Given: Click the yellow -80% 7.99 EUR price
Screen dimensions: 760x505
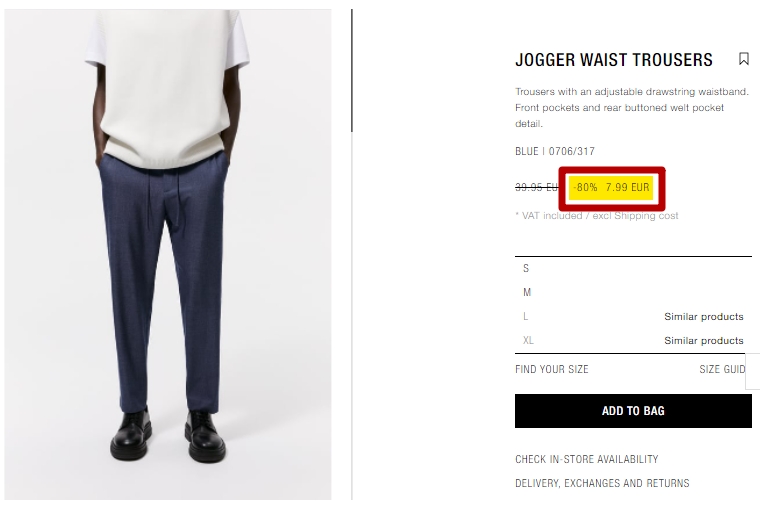Looking at the screenshot, I should coord(611,188).
